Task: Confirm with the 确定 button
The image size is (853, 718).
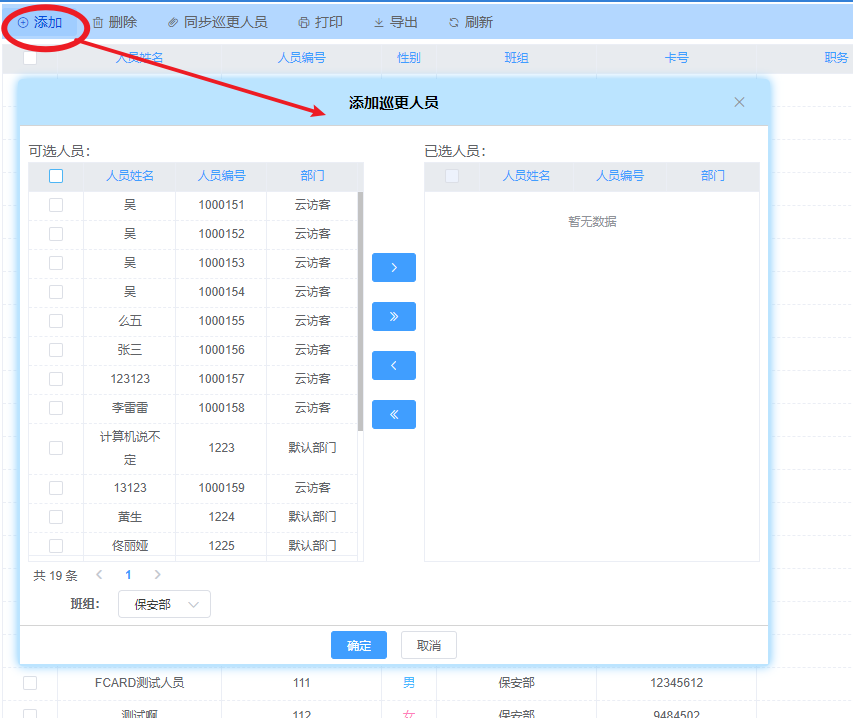Action: [x=359, y=646]
